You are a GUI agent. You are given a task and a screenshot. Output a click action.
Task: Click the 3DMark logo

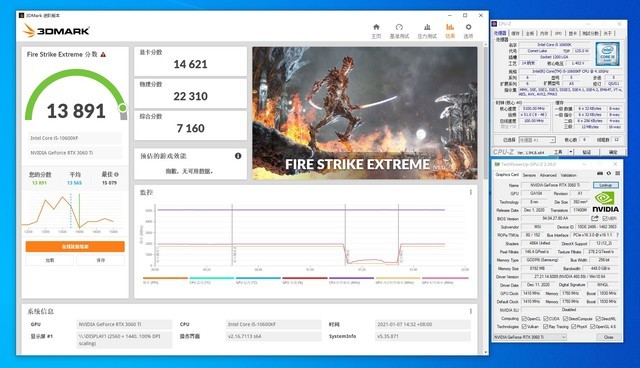(x=56, y=31)
